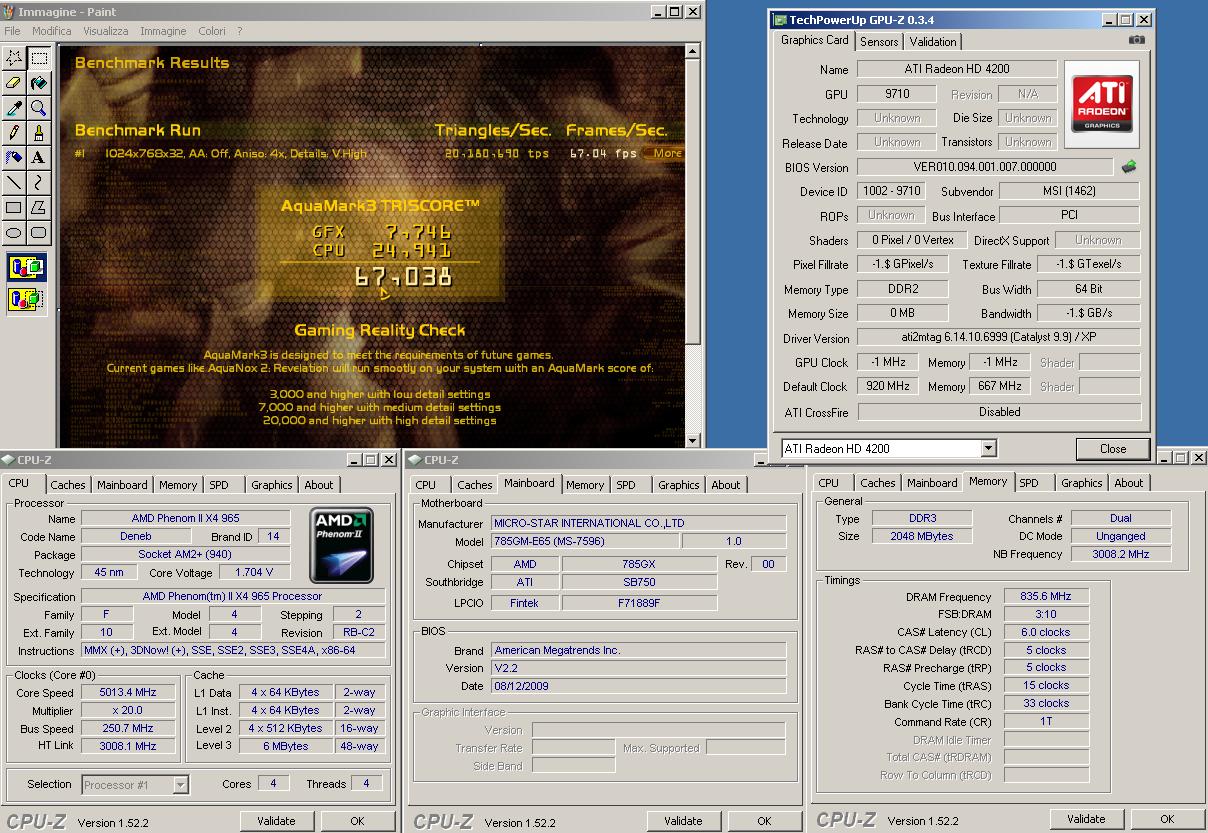
Task: Open the GPU-Z title bar icon menu
Action: 782,19
